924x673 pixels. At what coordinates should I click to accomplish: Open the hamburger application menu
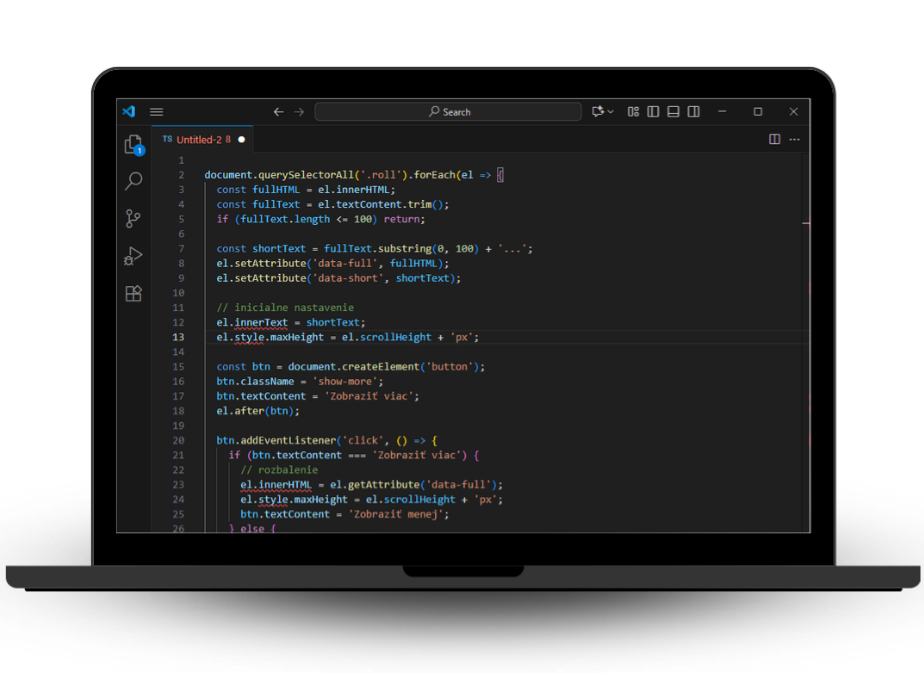[157, 112]
